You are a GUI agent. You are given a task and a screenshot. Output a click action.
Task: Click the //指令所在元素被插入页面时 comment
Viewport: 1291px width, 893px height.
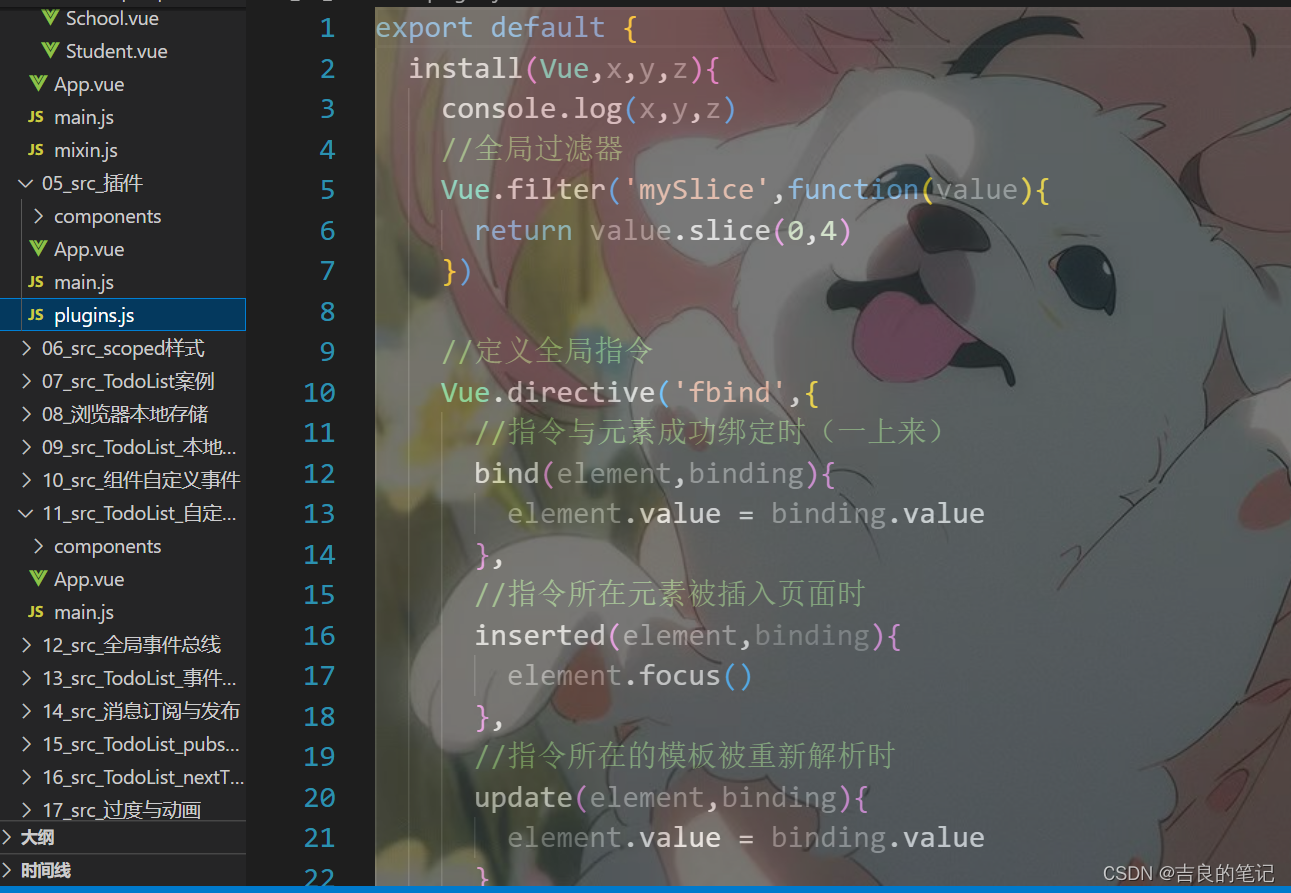[669, 594]
